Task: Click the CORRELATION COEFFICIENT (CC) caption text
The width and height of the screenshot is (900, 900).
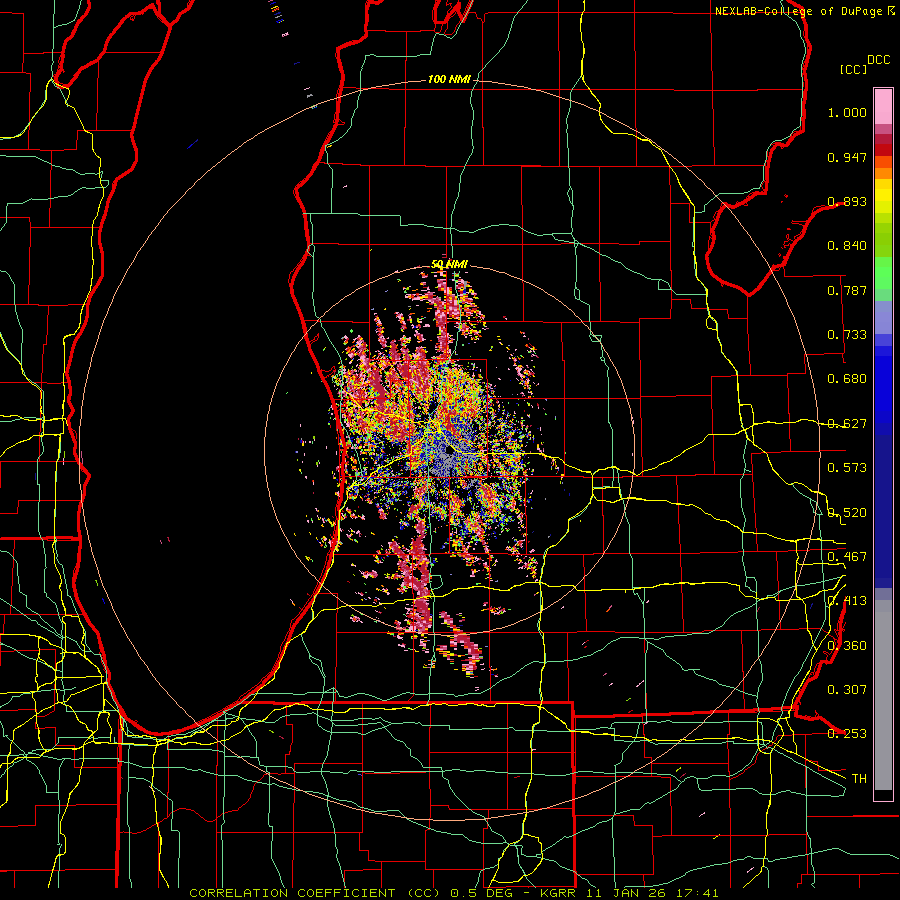Action: [316, 893]
